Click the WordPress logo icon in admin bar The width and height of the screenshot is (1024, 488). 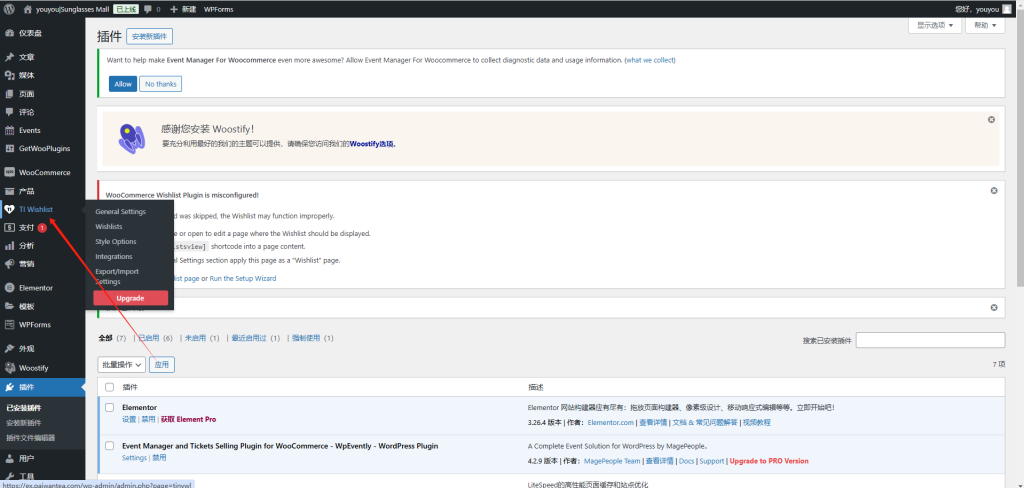pos(9,9)
